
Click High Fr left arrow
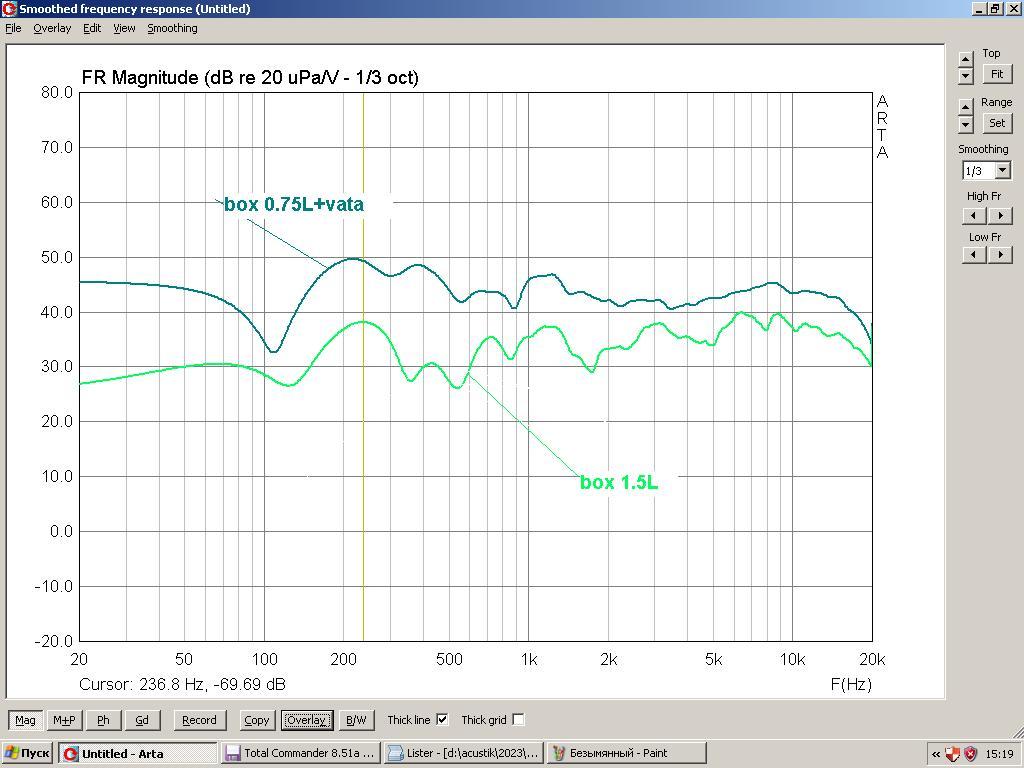click(x=974, y=216)
